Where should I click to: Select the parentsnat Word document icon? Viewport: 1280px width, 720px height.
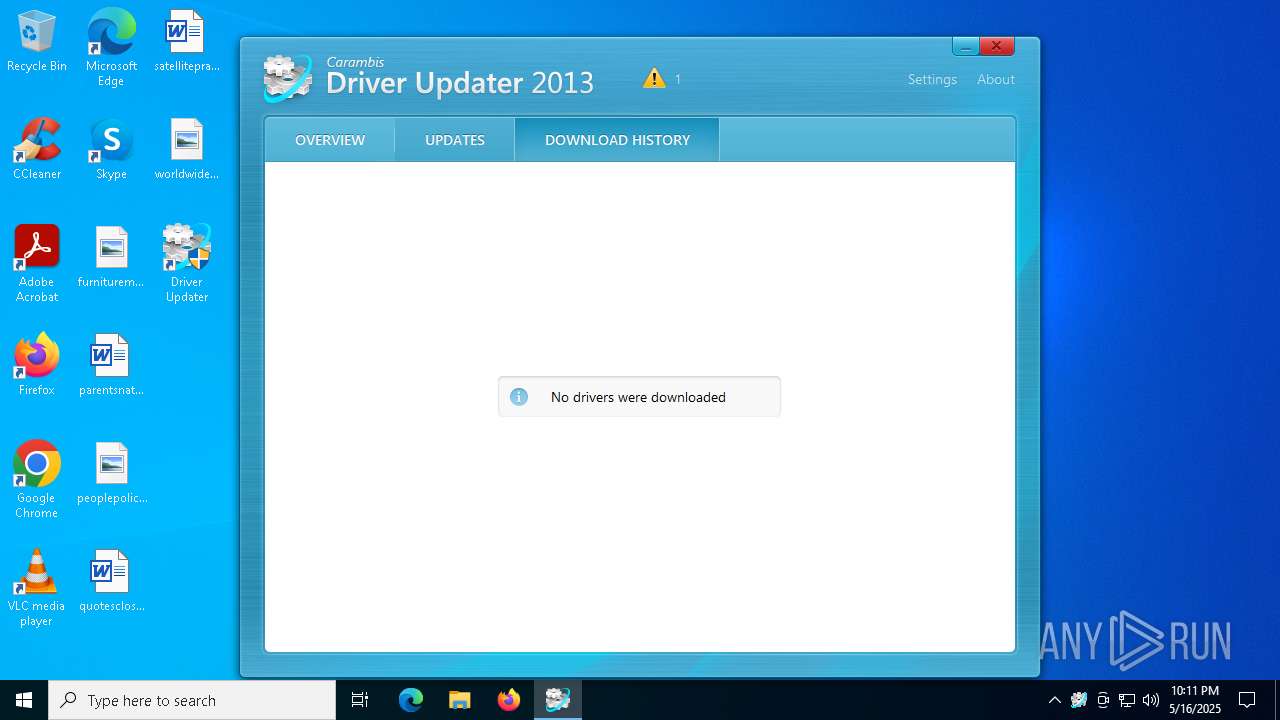click(x=111, y=366)
